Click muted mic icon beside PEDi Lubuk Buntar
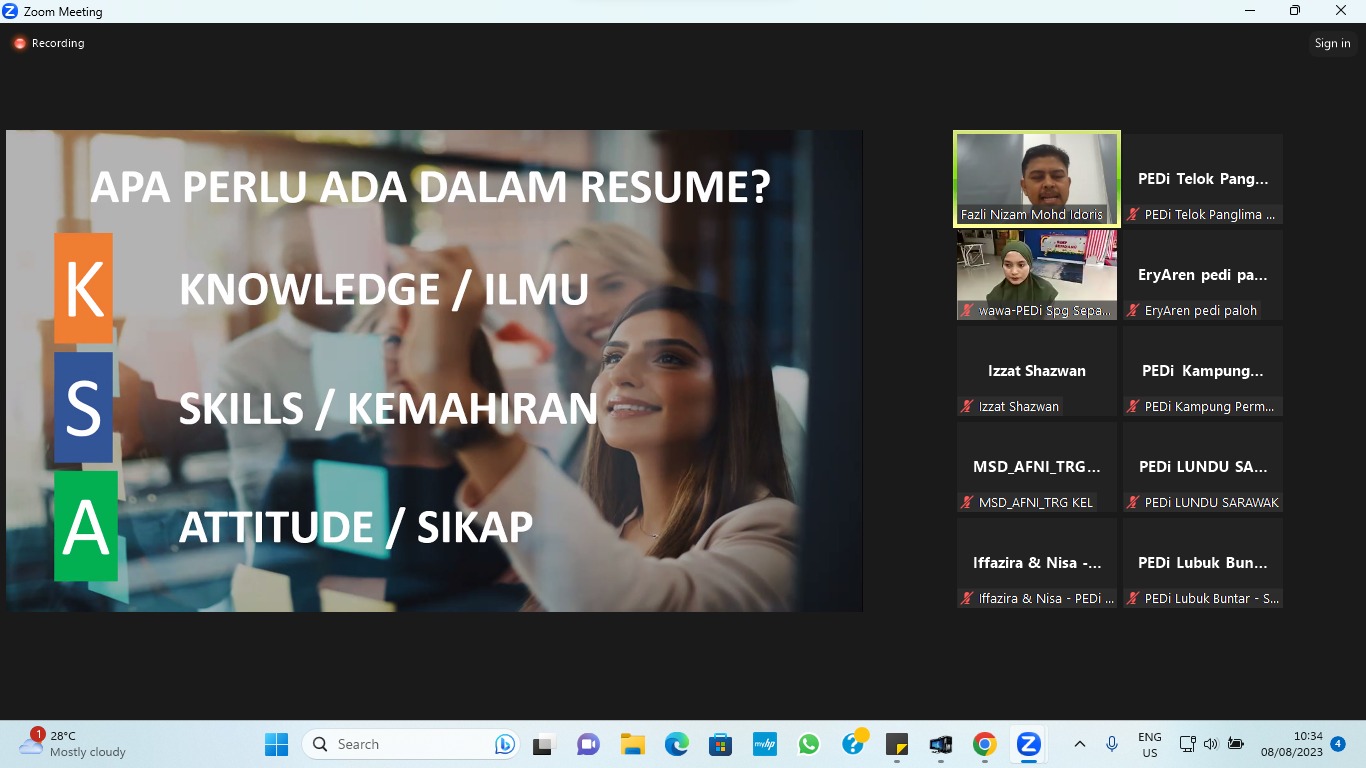The width and height of the screenshot is (1366, 768). pos(1133,598)
